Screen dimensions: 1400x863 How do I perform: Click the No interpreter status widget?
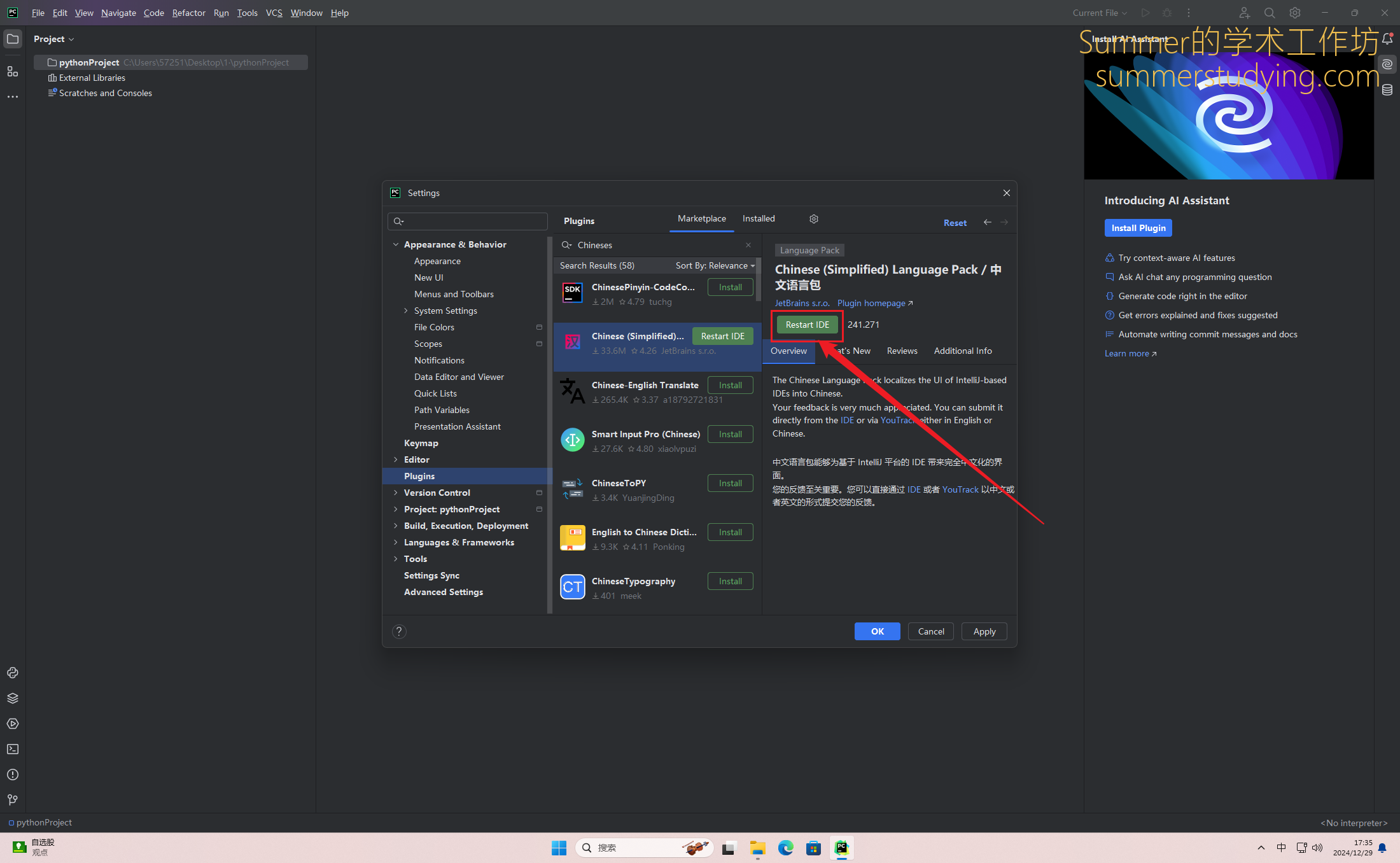click(1354, 823)
